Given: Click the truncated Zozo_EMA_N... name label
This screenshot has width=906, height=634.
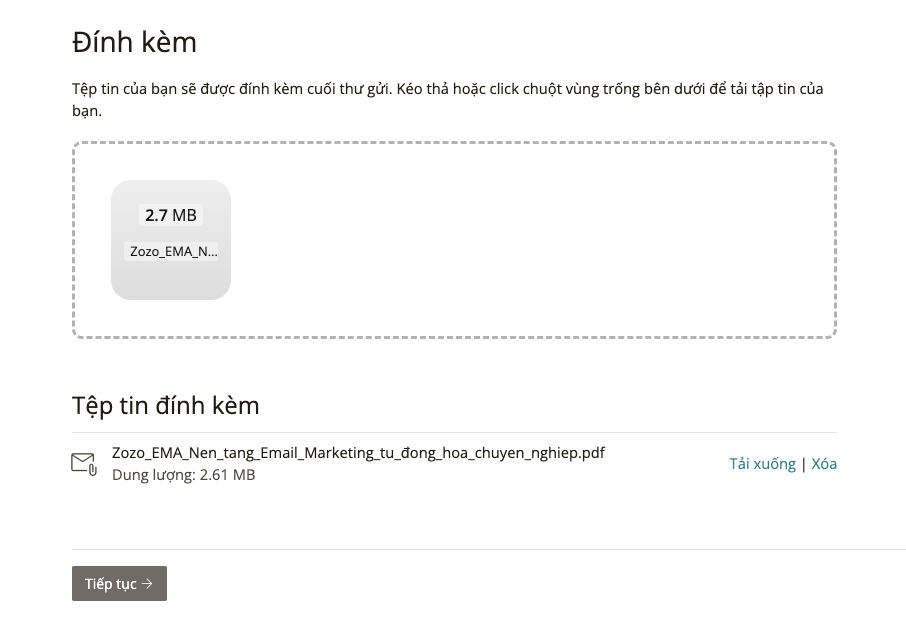Looking at the screenshot, I should [172, 251].
